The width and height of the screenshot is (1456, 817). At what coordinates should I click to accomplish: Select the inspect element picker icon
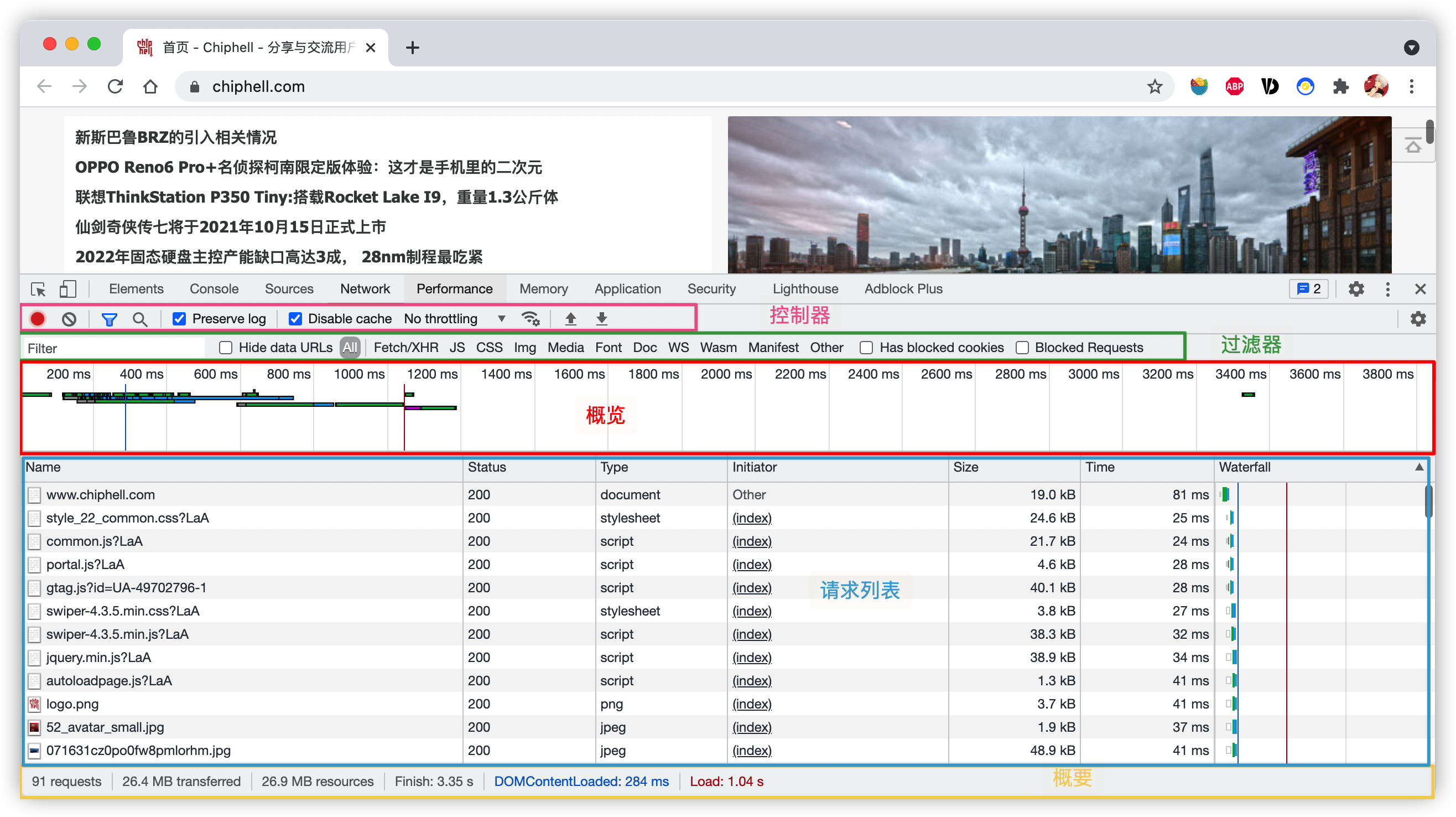pyautogui.click(x=38, y=289)
